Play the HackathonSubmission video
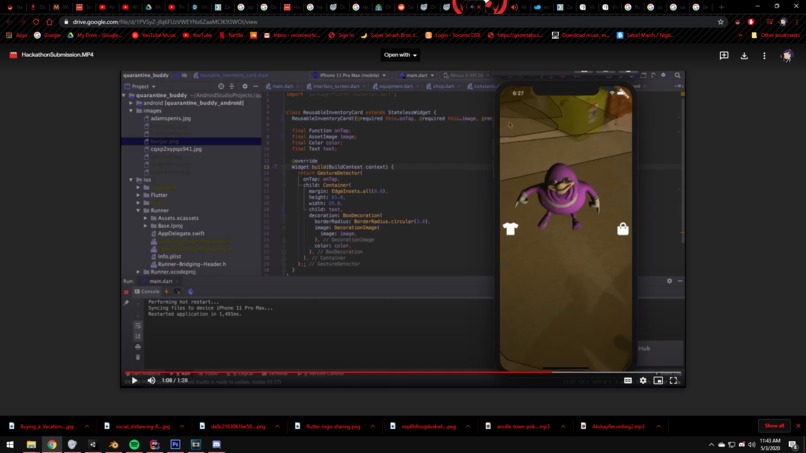 point(135,380)
